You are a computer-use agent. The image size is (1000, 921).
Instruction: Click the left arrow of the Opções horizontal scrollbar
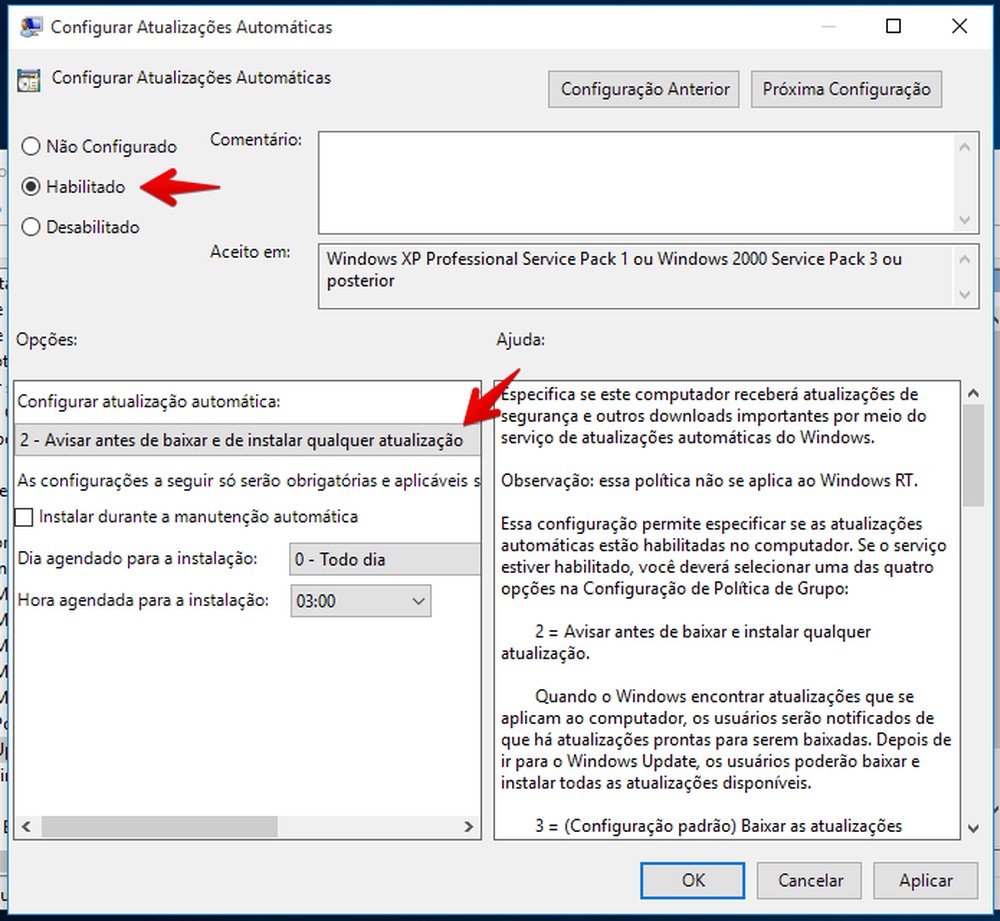pyautogui.click(x=26, y=827)
